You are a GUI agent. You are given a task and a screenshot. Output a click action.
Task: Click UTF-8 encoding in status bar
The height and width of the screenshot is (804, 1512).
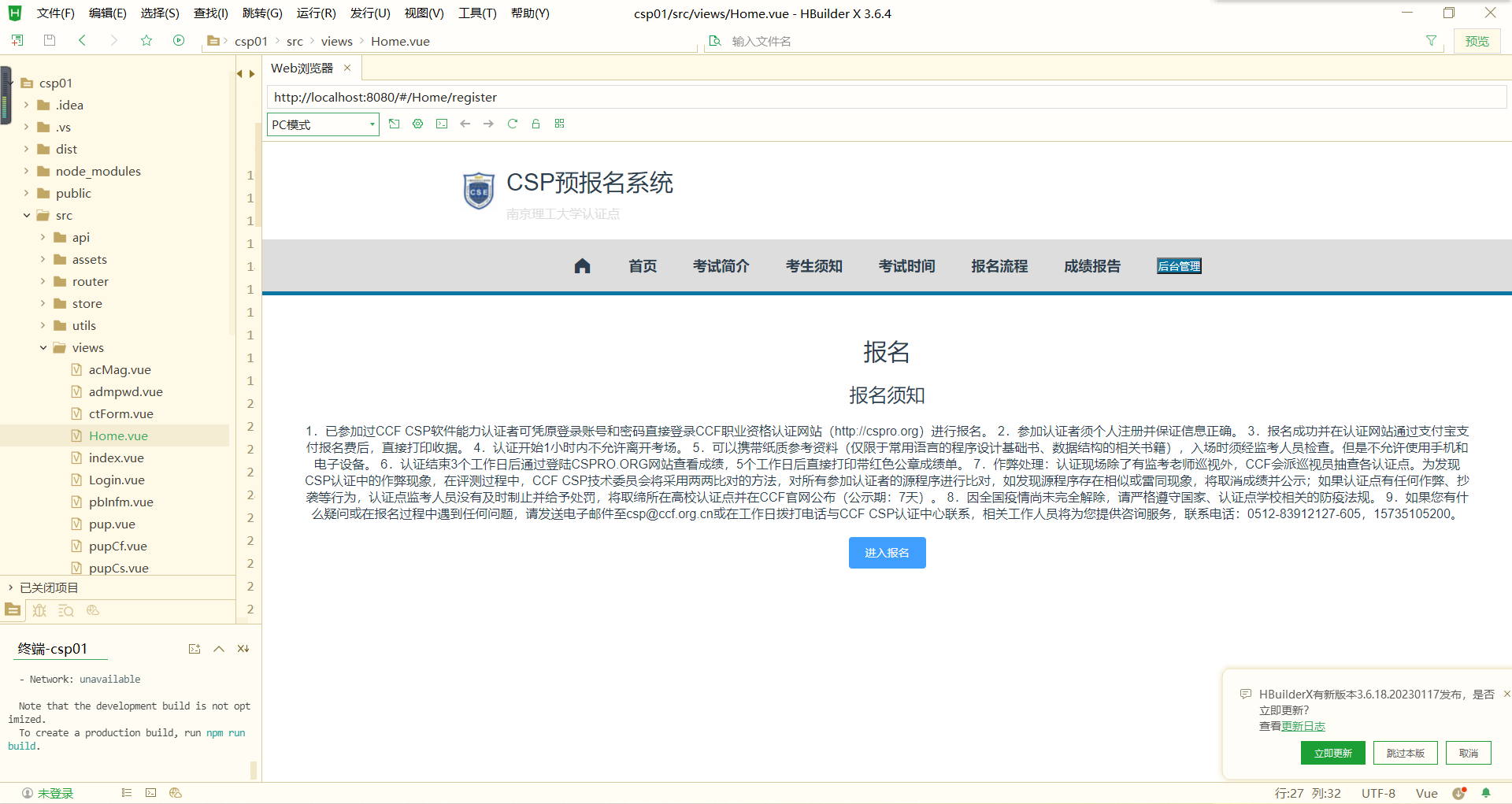tap(1378, 793)
